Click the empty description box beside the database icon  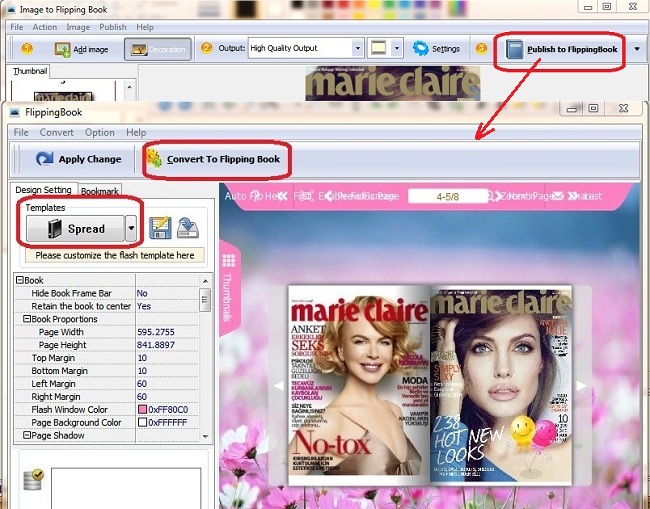[x=126, y=488]
